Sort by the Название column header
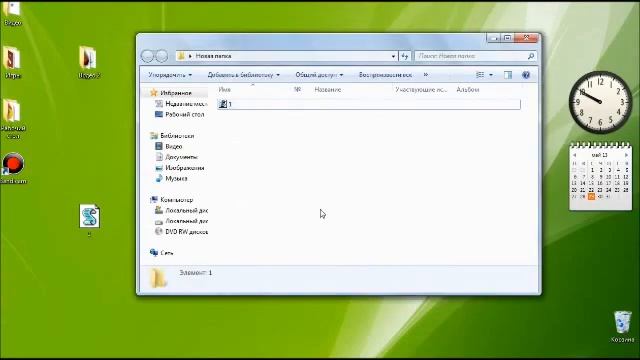The image size is (640, 360). click(328, 89)
